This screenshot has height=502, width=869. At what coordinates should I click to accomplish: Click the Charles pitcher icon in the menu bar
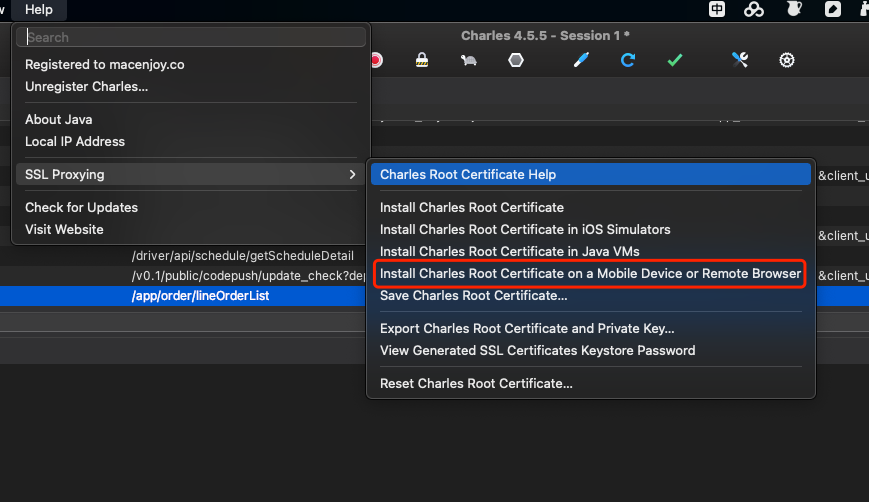click(794, 10)
